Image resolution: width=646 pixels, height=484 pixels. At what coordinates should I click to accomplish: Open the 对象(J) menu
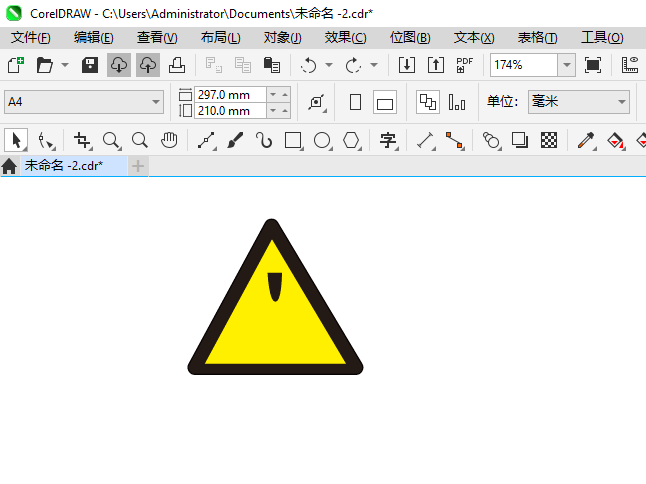pyautogui.click(x=283, y=37)
